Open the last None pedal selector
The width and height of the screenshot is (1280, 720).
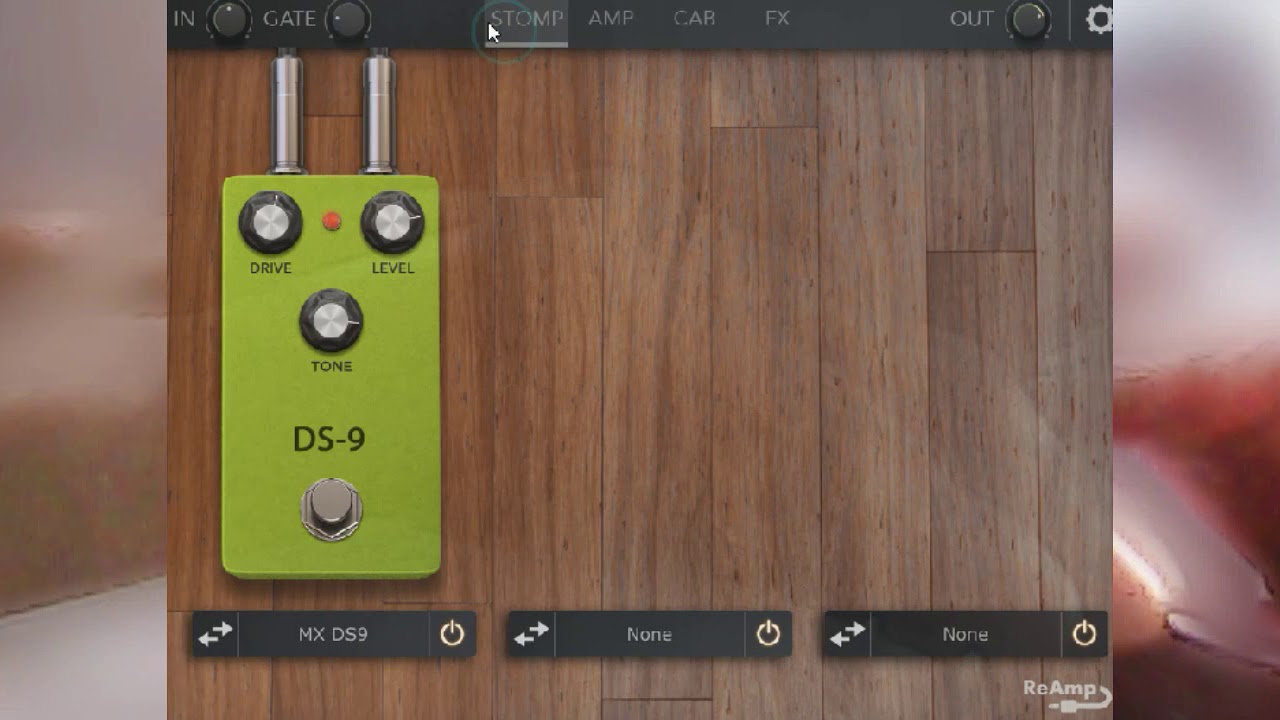point(965,634)
